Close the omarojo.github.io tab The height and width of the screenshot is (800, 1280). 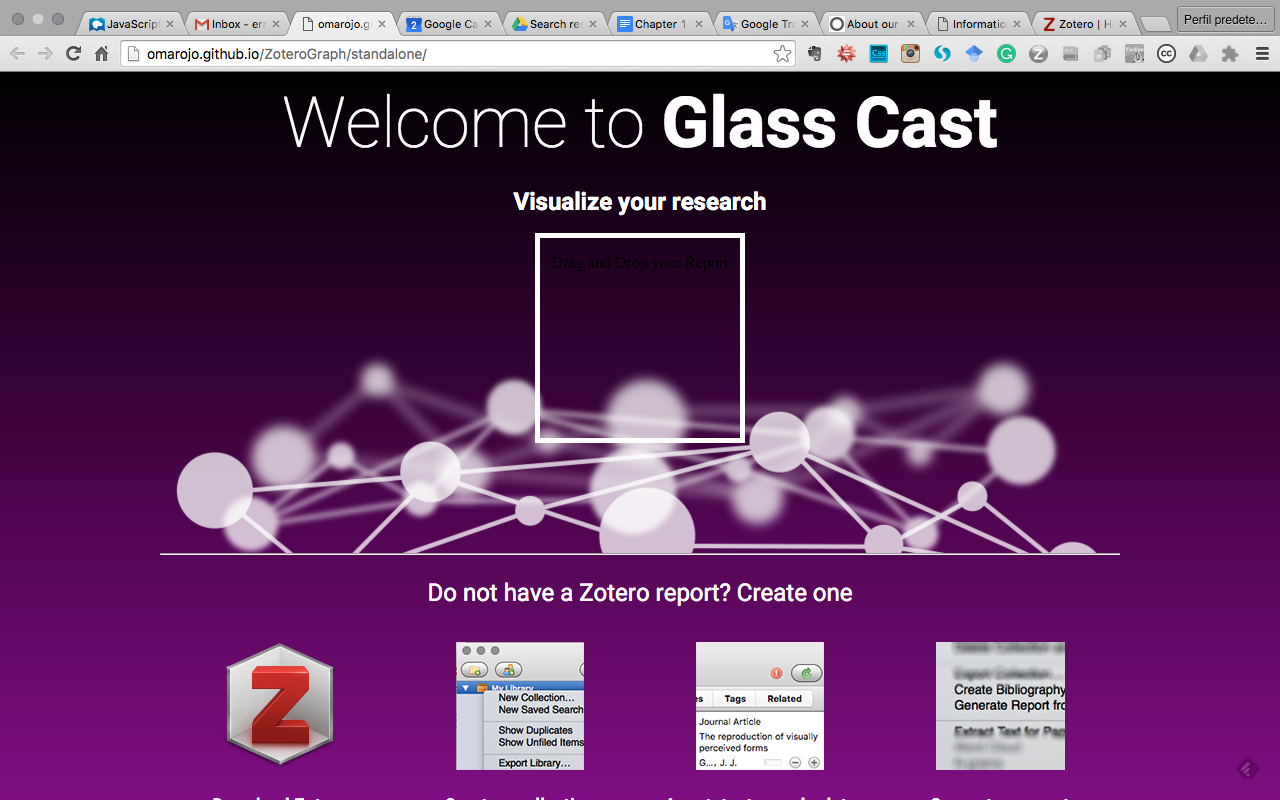(x=382, y=24)
